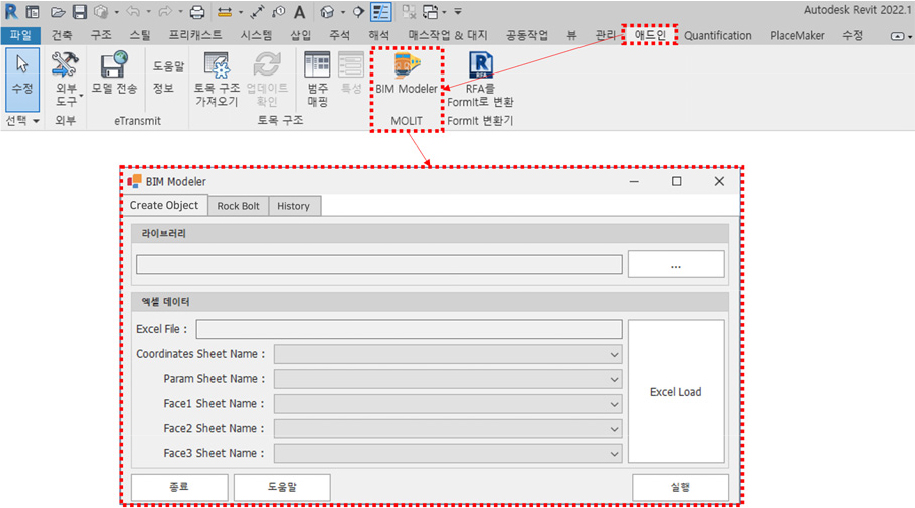This screenshot has width=915, height=508.
Task: Open the Default 3D View house icon
Action: coord(327,12)
